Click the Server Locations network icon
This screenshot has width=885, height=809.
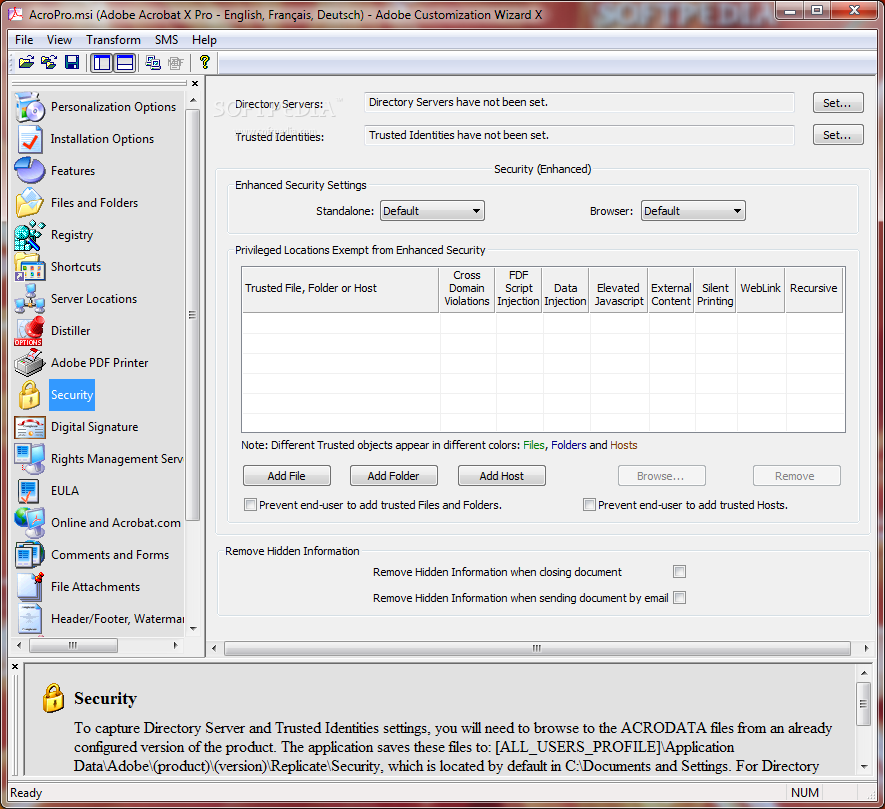click(x=29, y=299)
